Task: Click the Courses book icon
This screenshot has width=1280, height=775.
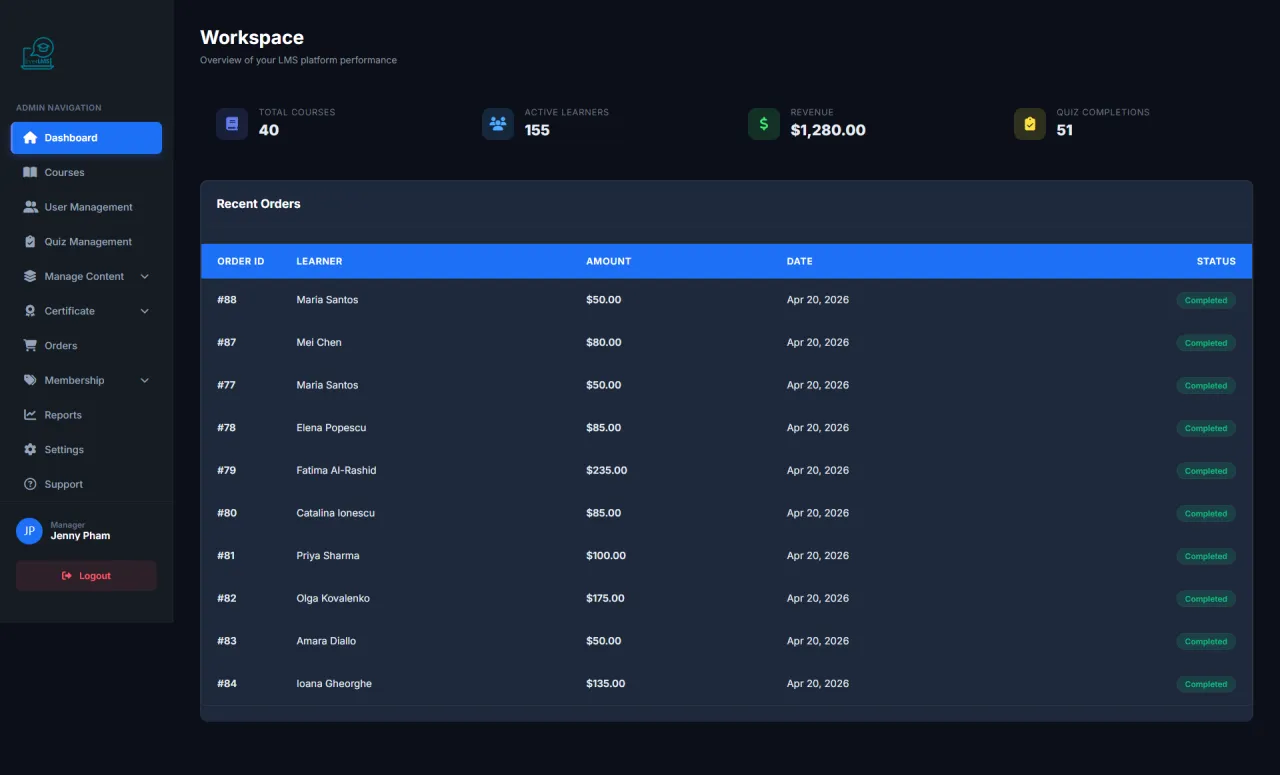Action: tap(30, 172)
